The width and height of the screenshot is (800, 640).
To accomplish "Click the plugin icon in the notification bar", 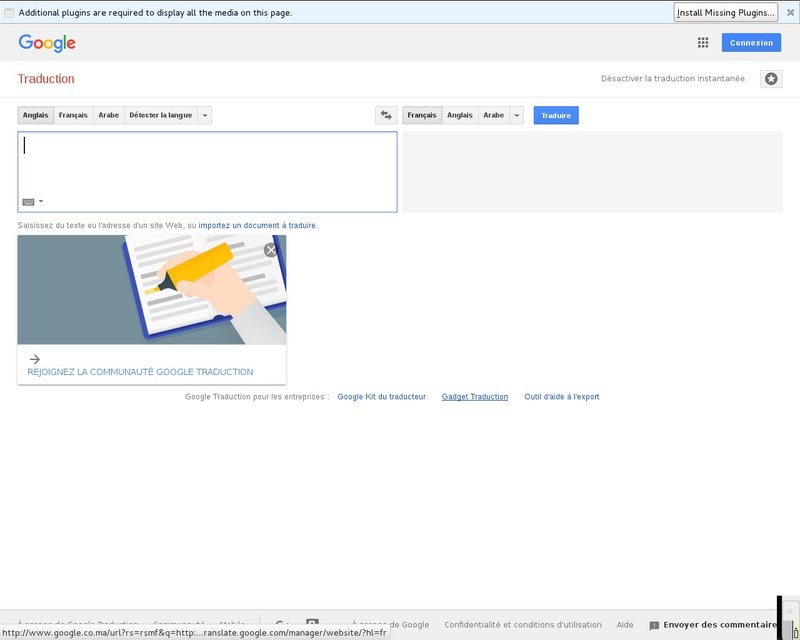I will coord(9,12).
